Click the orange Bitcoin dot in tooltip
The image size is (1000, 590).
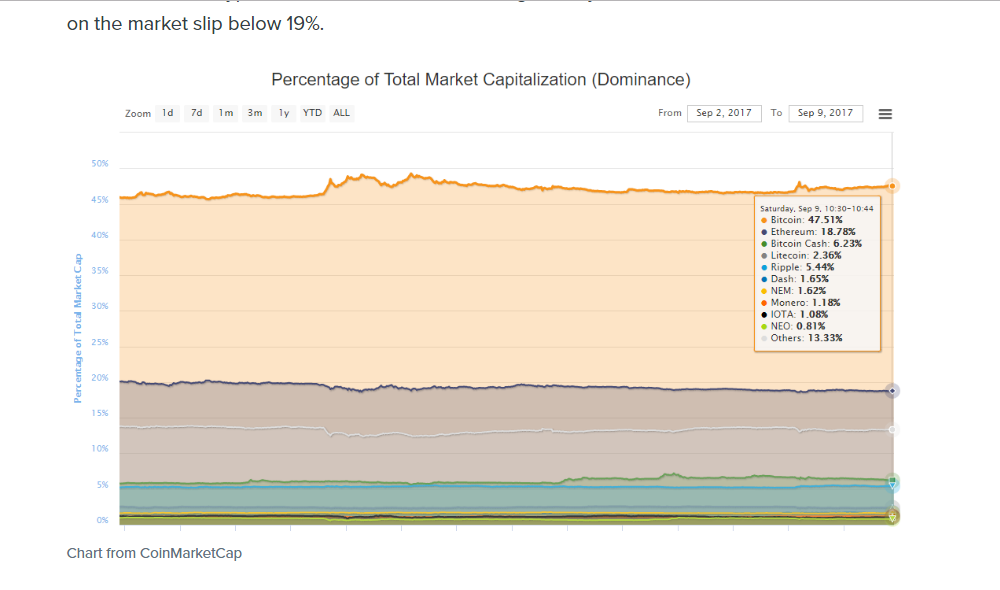pyautogui.click(x=764, y=220)
